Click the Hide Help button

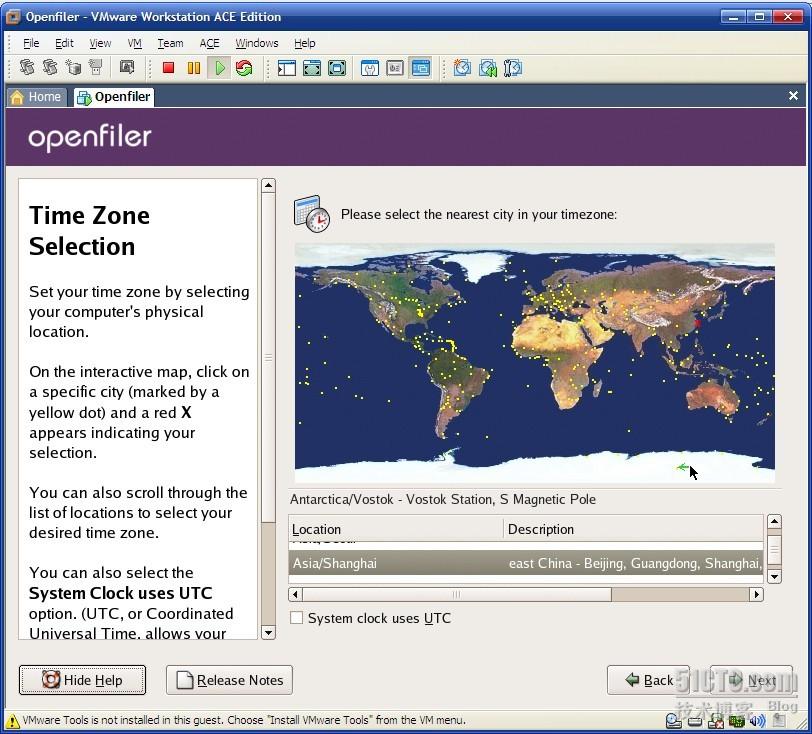[82, 680]
